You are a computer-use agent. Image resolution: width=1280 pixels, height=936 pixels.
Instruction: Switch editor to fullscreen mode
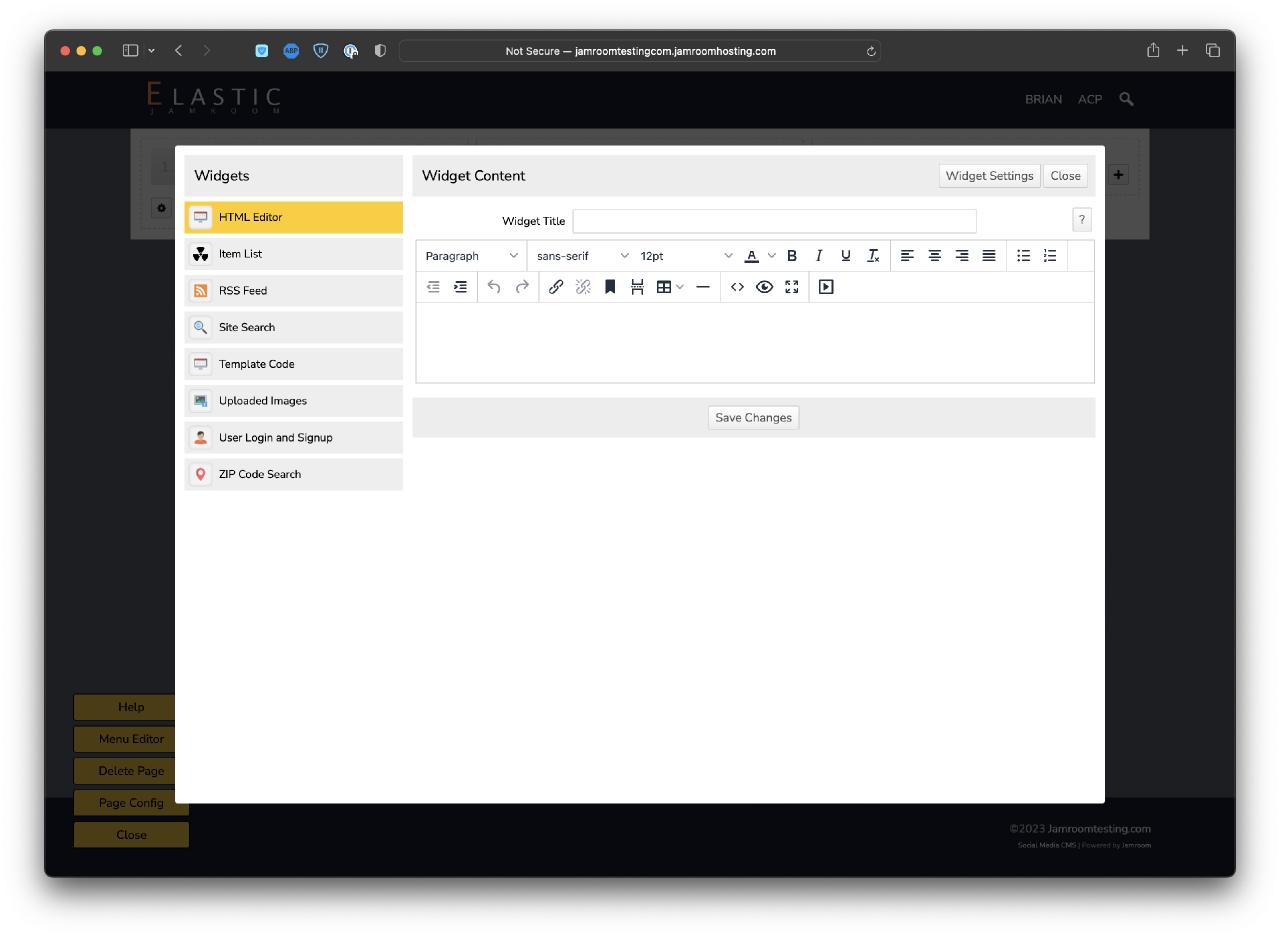792,287
